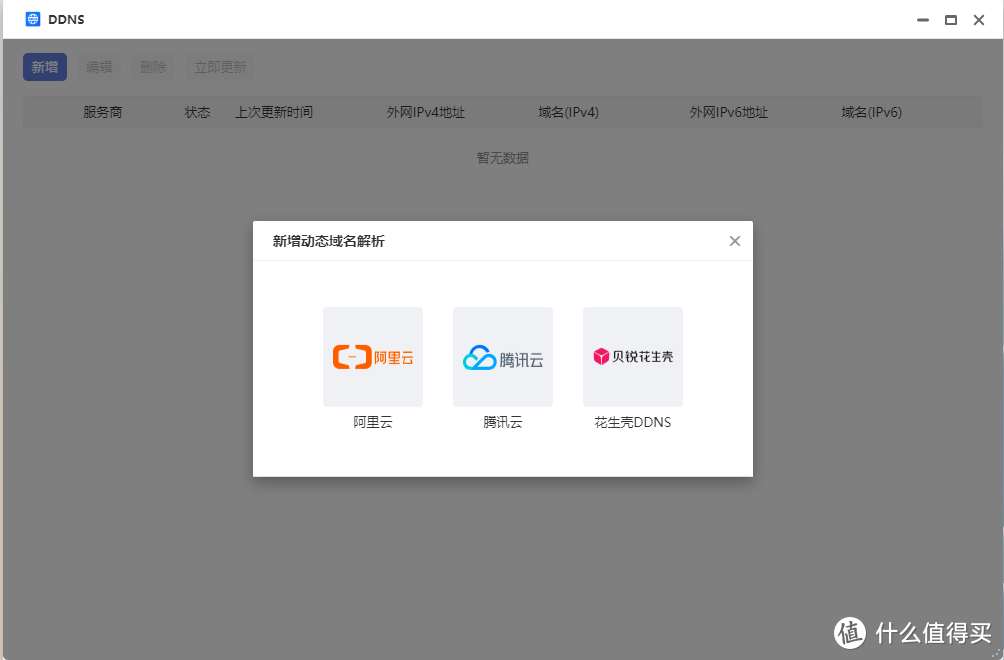Close the 新增动态域名解析 dialog

pos(735,240)
